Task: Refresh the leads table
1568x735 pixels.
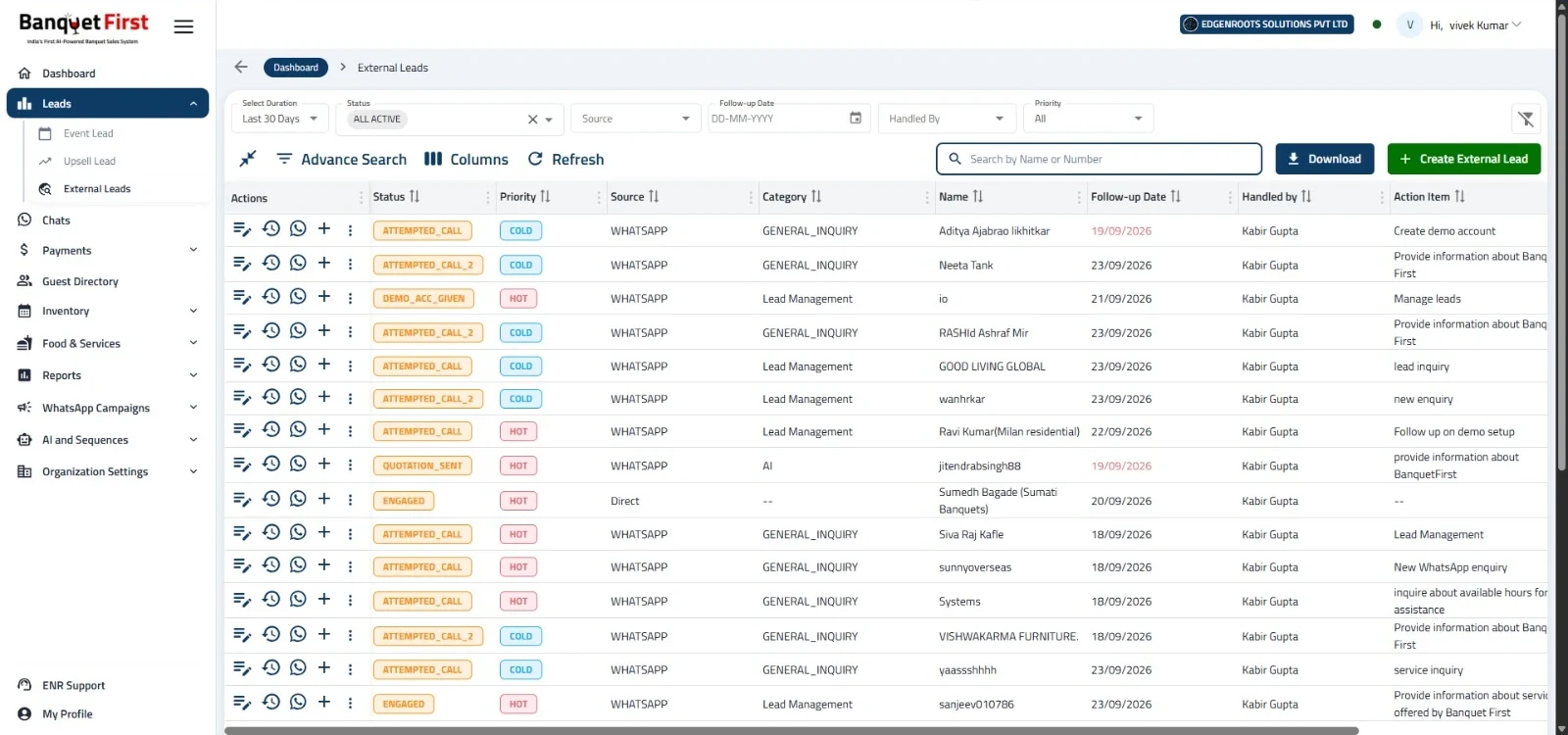Action: click(x=565, y=159)
